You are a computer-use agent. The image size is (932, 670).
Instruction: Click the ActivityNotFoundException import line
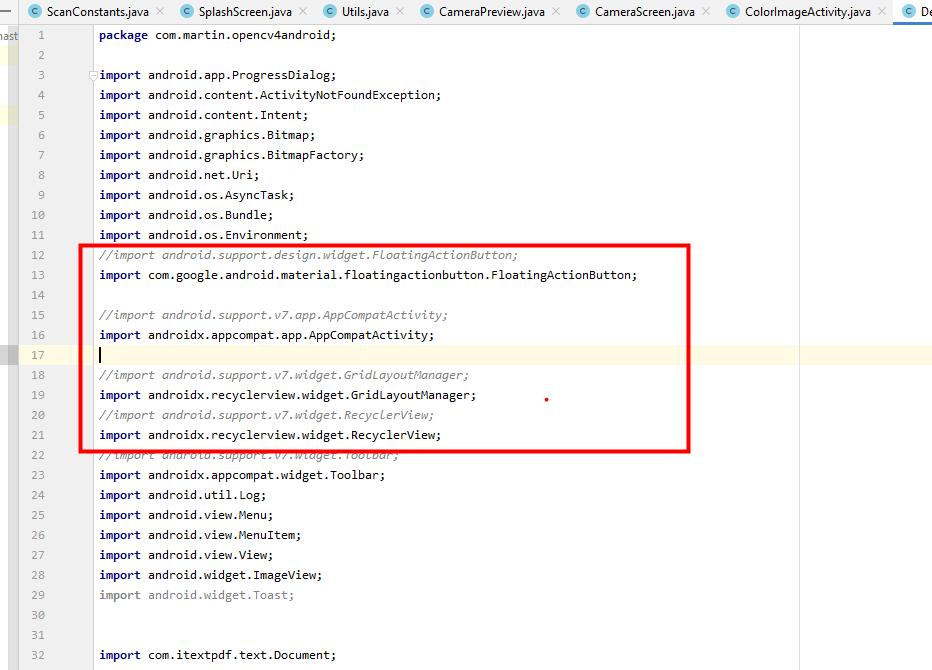point(270,95)
